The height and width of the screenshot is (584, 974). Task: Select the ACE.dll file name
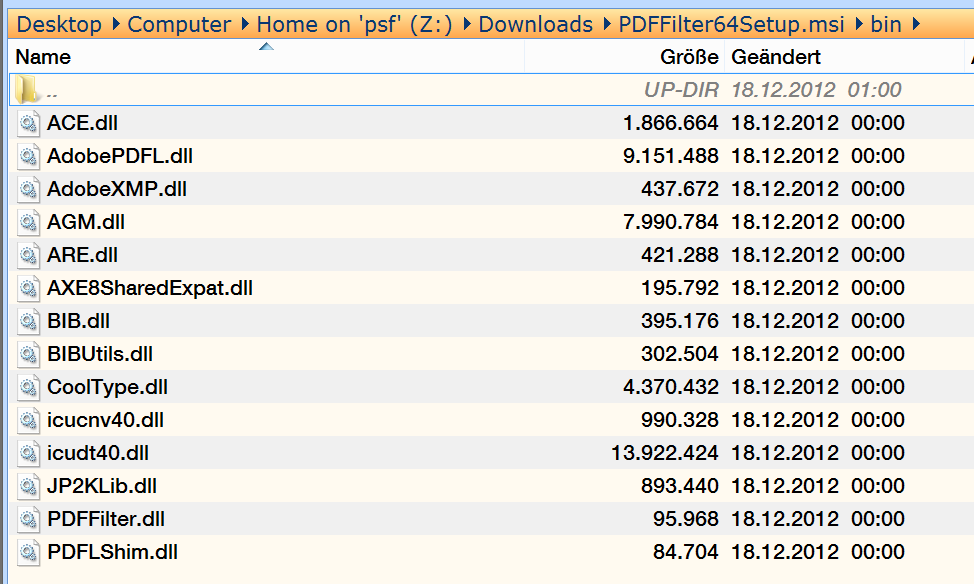click(x=83, y=123)
